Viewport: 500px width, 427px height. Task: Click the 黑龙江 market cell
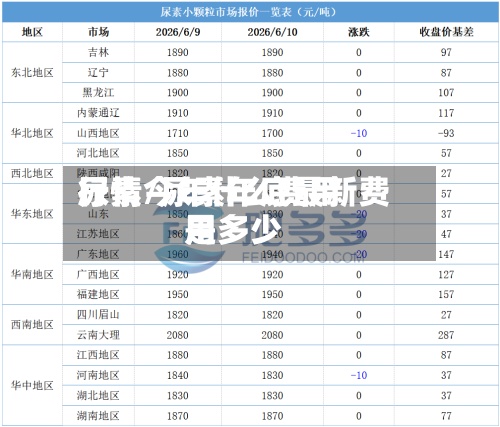[x=98, y=92]
